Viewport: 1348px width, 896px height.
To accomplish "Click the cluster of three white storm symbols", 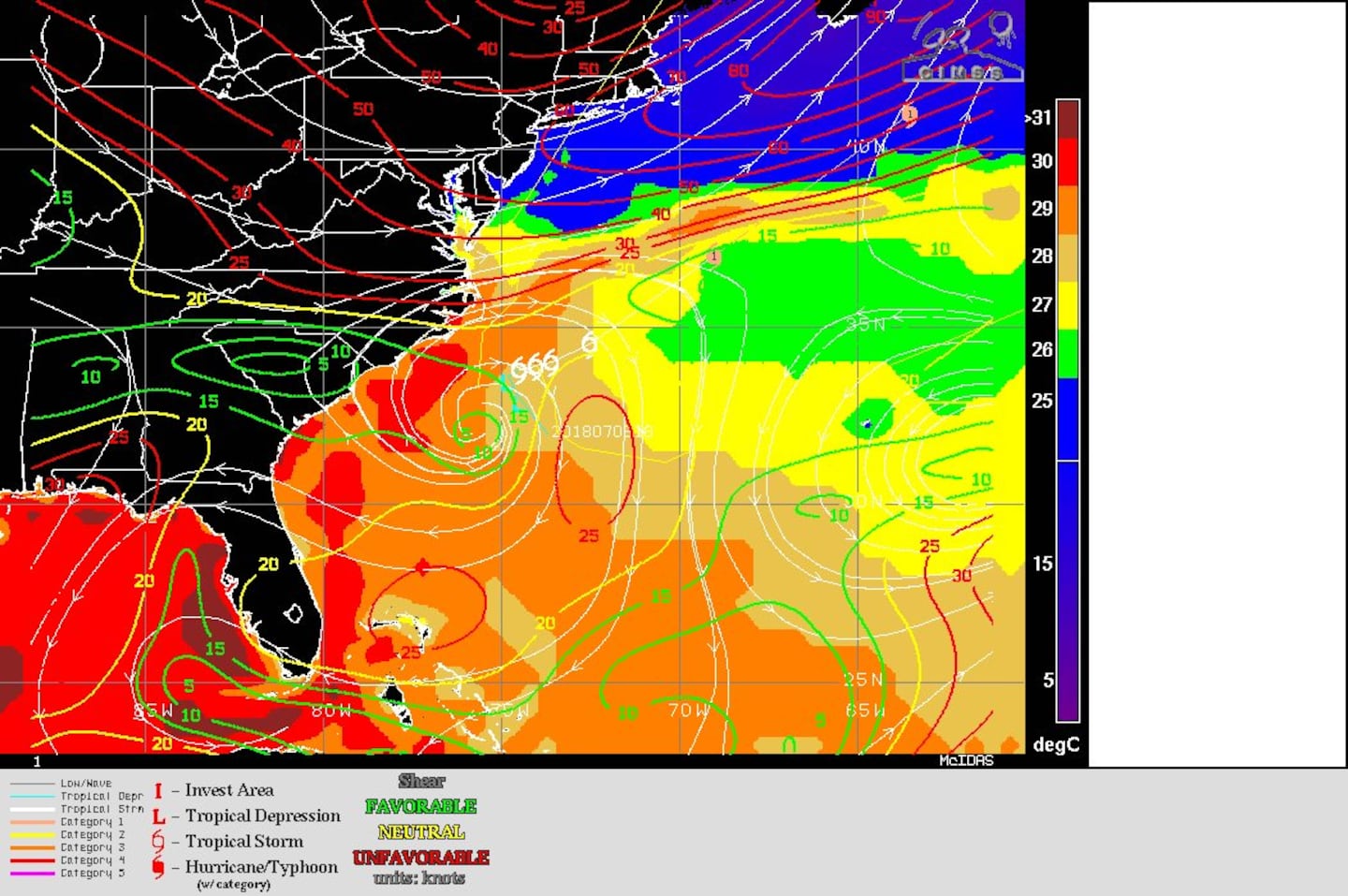I will (x=534, y=367).
